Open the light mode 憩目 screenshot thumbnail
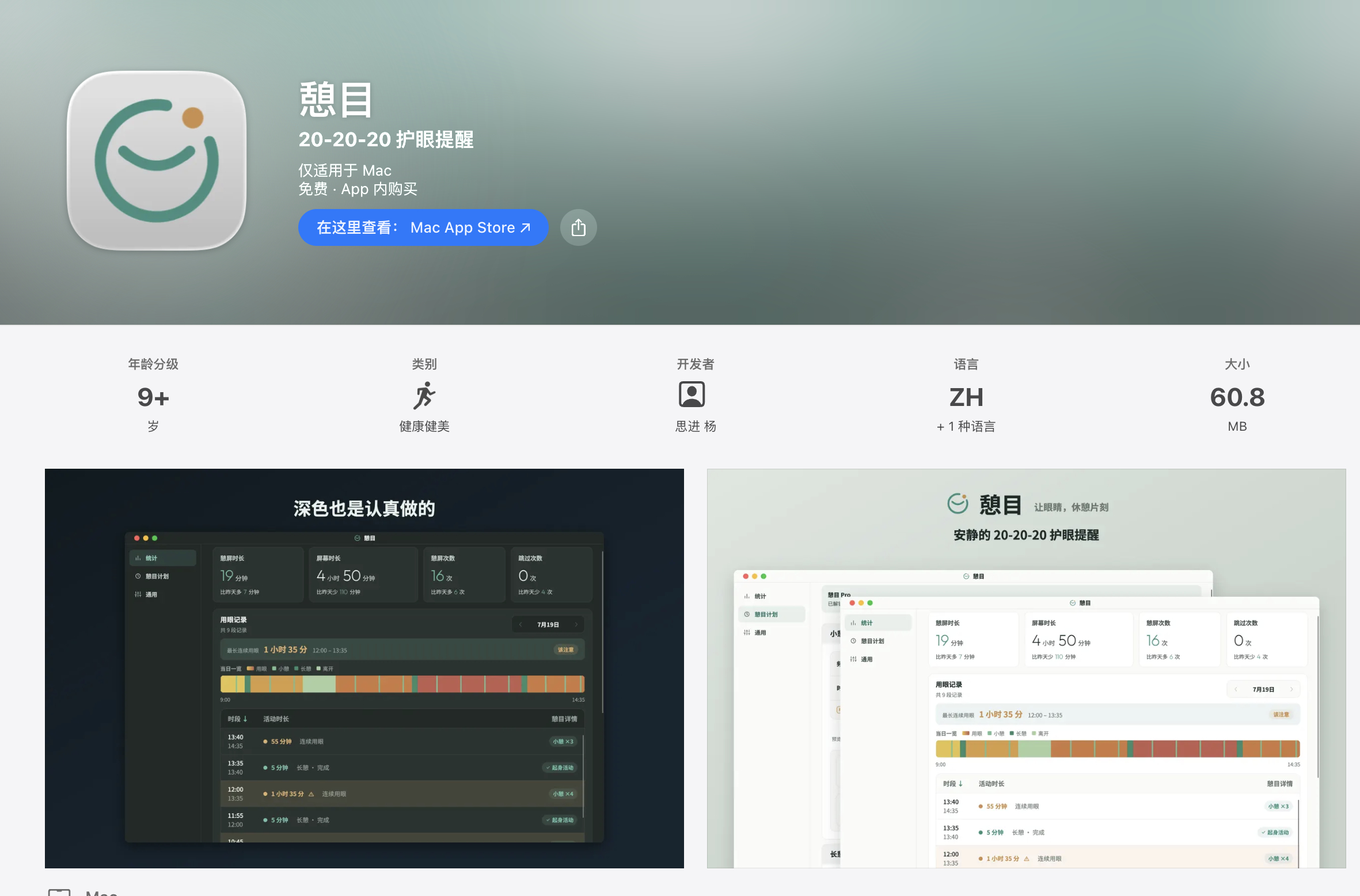The height and width of the screenshot is (896, 1360). (x=1026, y=668)
